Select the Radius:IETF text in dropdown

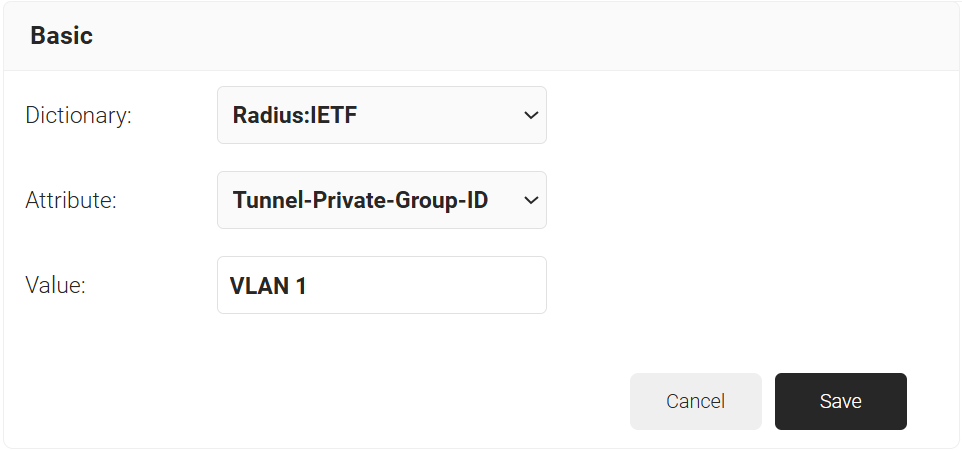295,115
